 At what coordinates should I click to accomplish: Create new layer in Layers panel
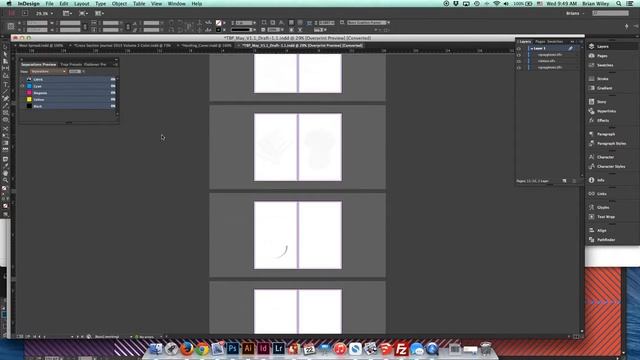[x=564, y=181]
